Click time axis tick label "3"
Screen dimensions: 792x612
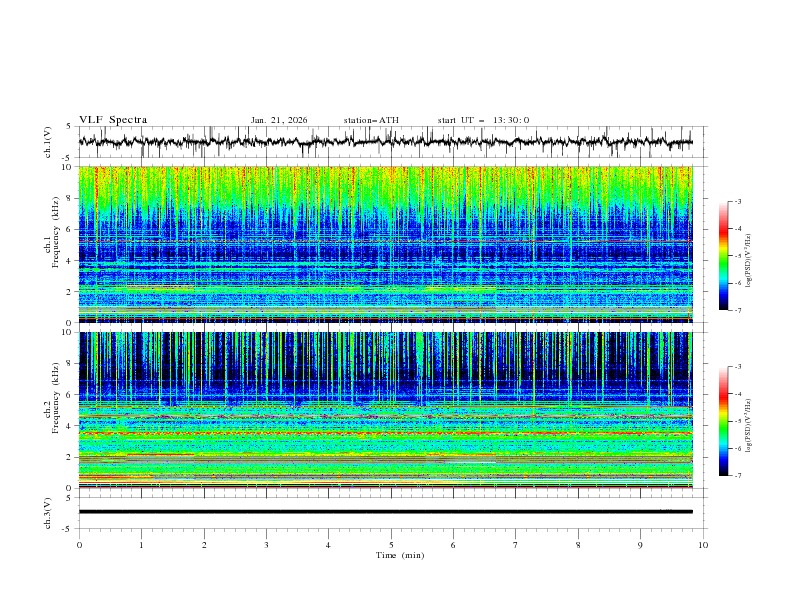pyautogui.click(x=266, y=545)
